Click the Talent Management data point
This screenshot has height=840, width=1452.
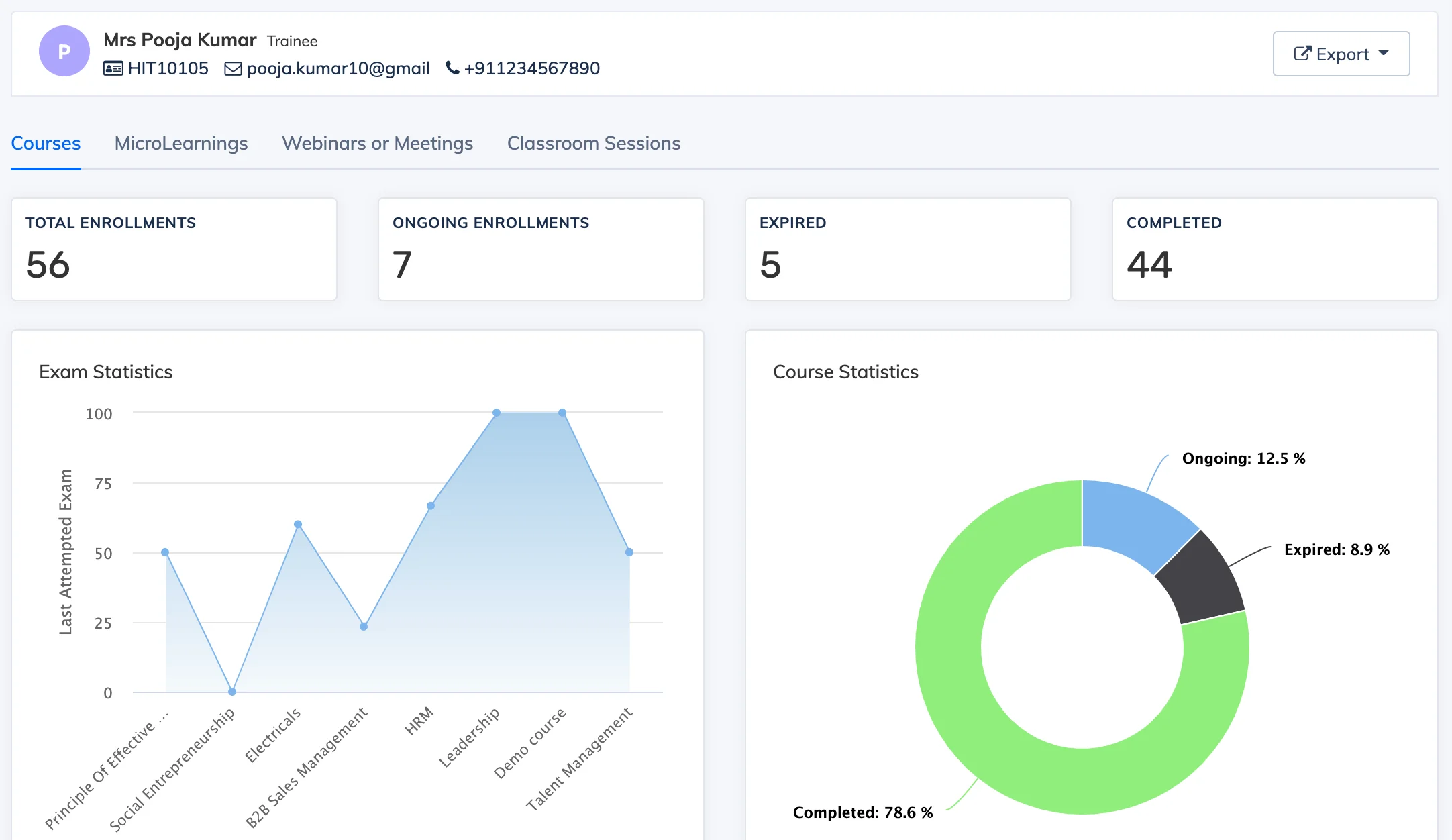click(x=629, y=552)
